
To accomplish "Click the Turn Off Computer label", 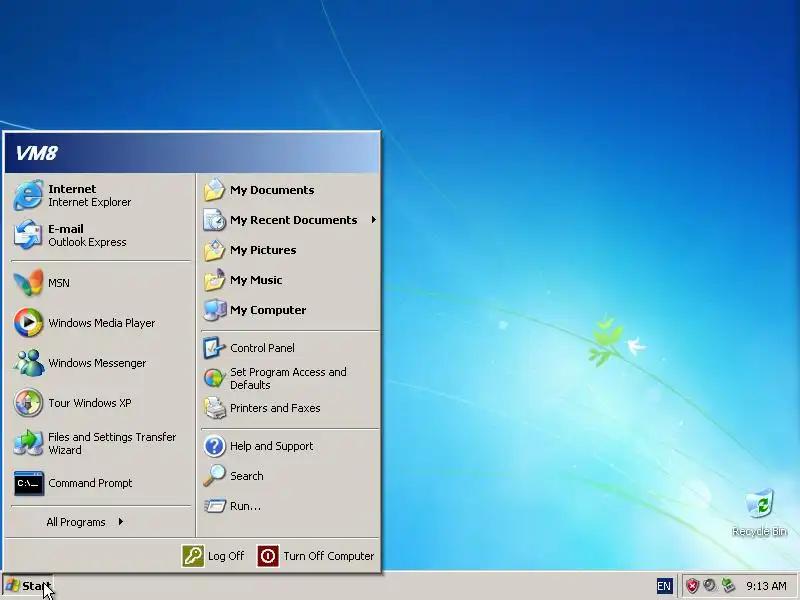I will (x=329, y=556).
